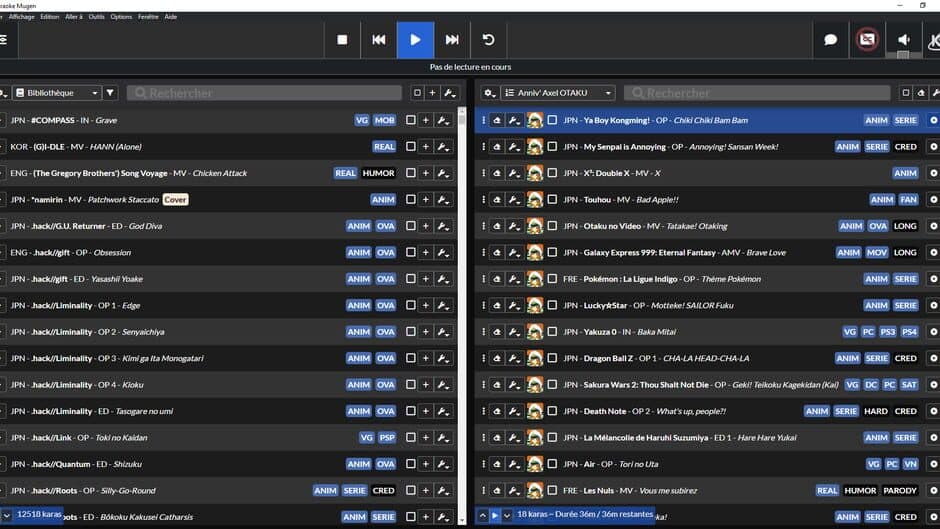Screen dimensions: 940x529
Task: Open the Bibliothèque playlist dropdown
Action: pos(57,93)
